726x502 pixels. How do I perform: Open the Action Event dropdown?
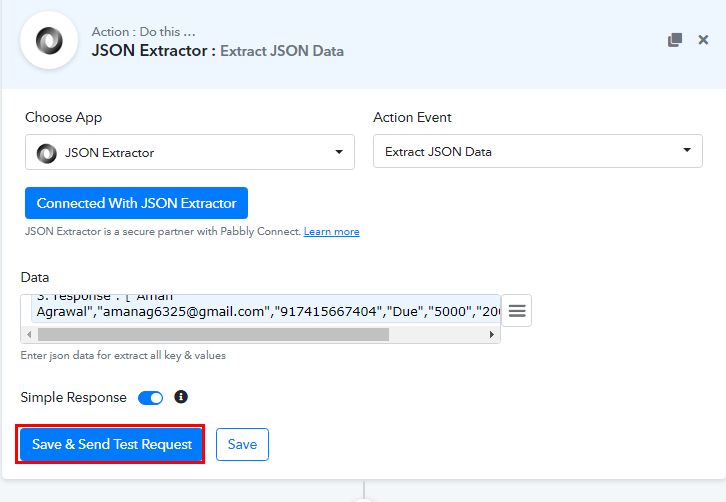(x=538, y=151)
